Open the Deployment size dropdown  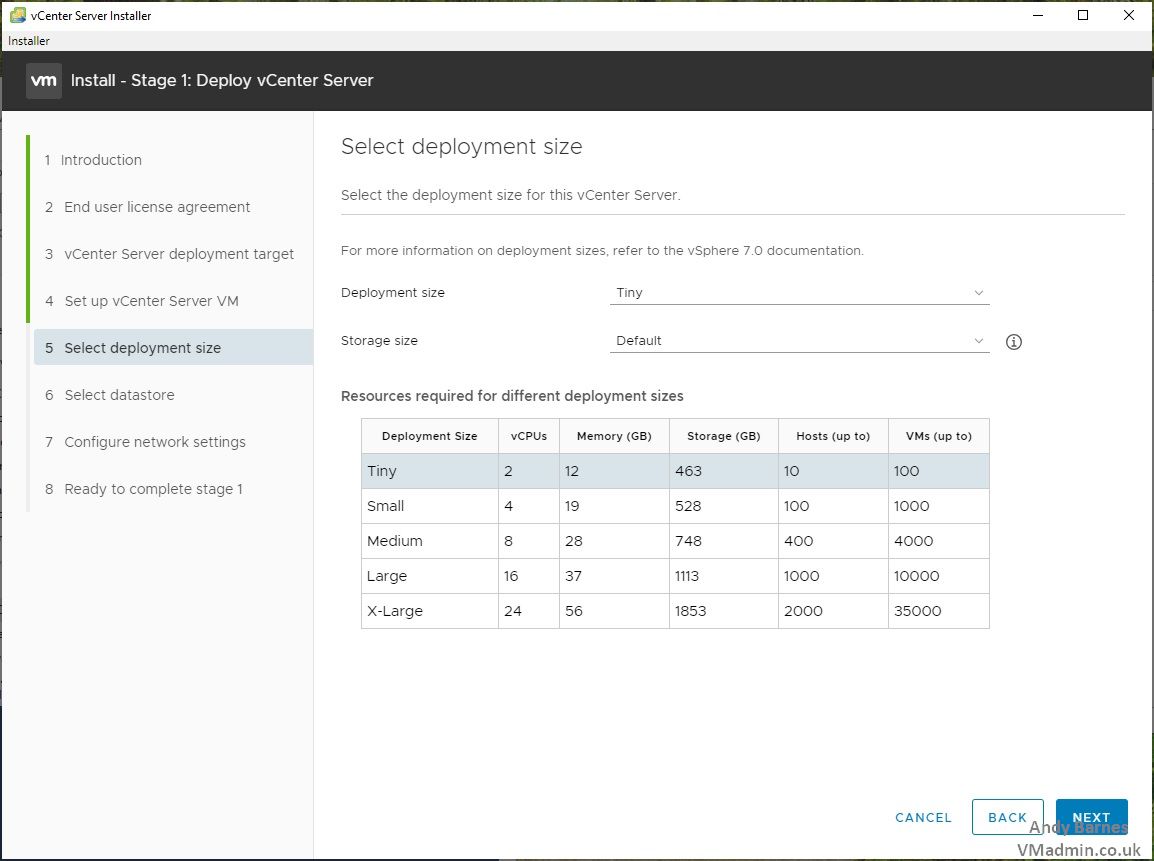point(799,293)
